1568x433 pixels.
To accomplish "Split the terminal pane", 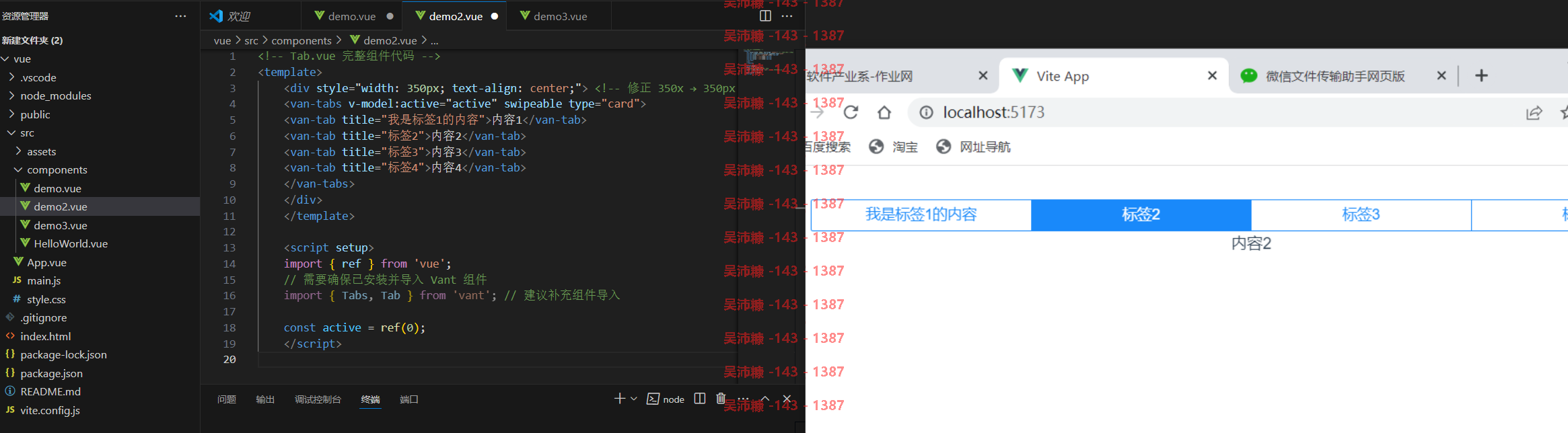I will point(700,399).
